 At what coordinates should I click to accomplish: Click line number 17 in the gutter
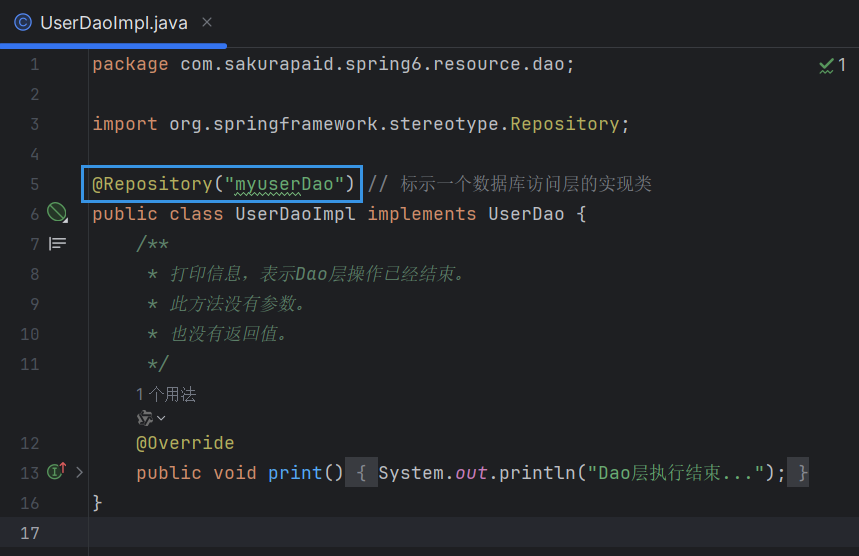point(30,533)
